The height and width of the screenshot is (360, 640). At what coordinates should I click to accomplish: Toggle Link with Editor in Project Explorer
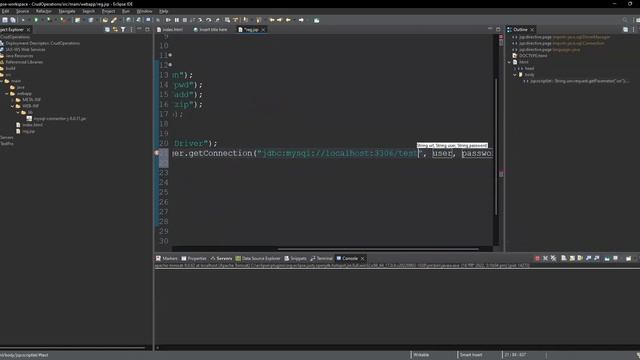tap(115, 29)
